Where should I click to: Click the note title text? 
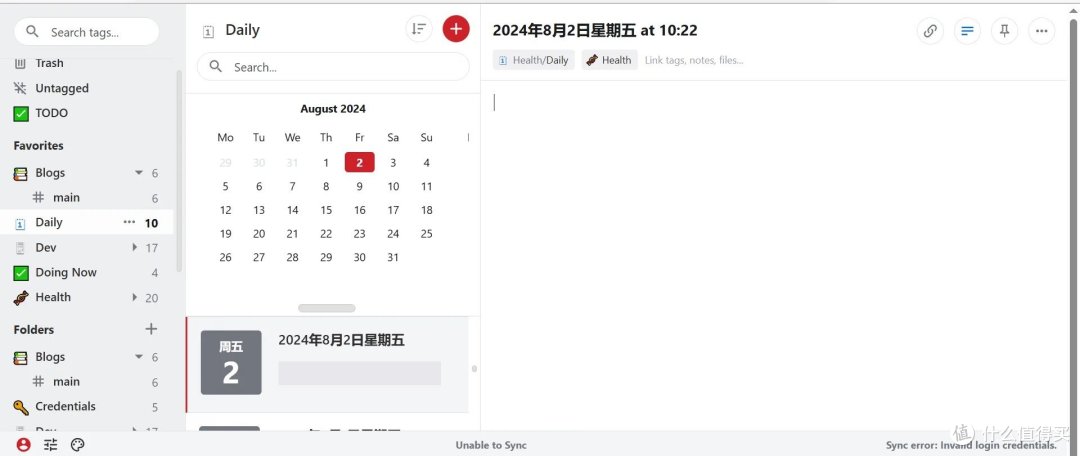595,30
